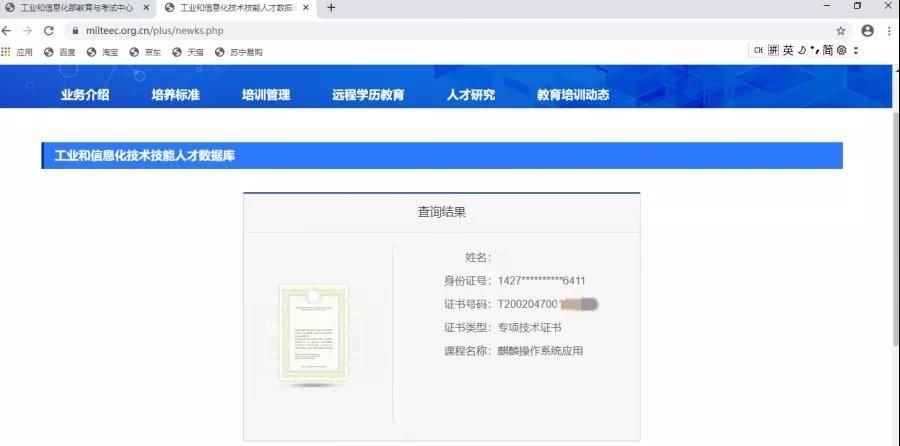
Task: Click the address bar URL field
Action: (400, 31)
